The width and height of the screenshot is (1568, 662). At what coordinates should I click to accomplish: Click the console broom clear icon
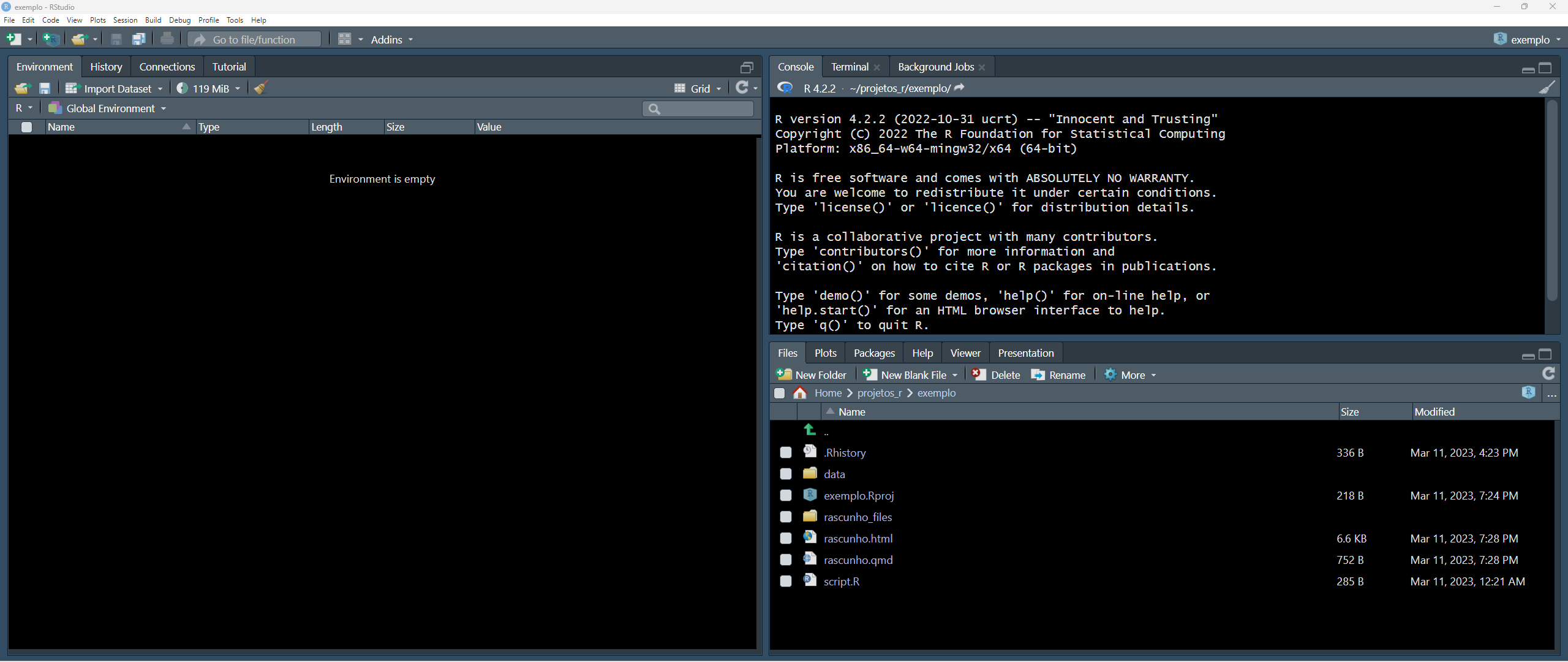click(1546, 88)
